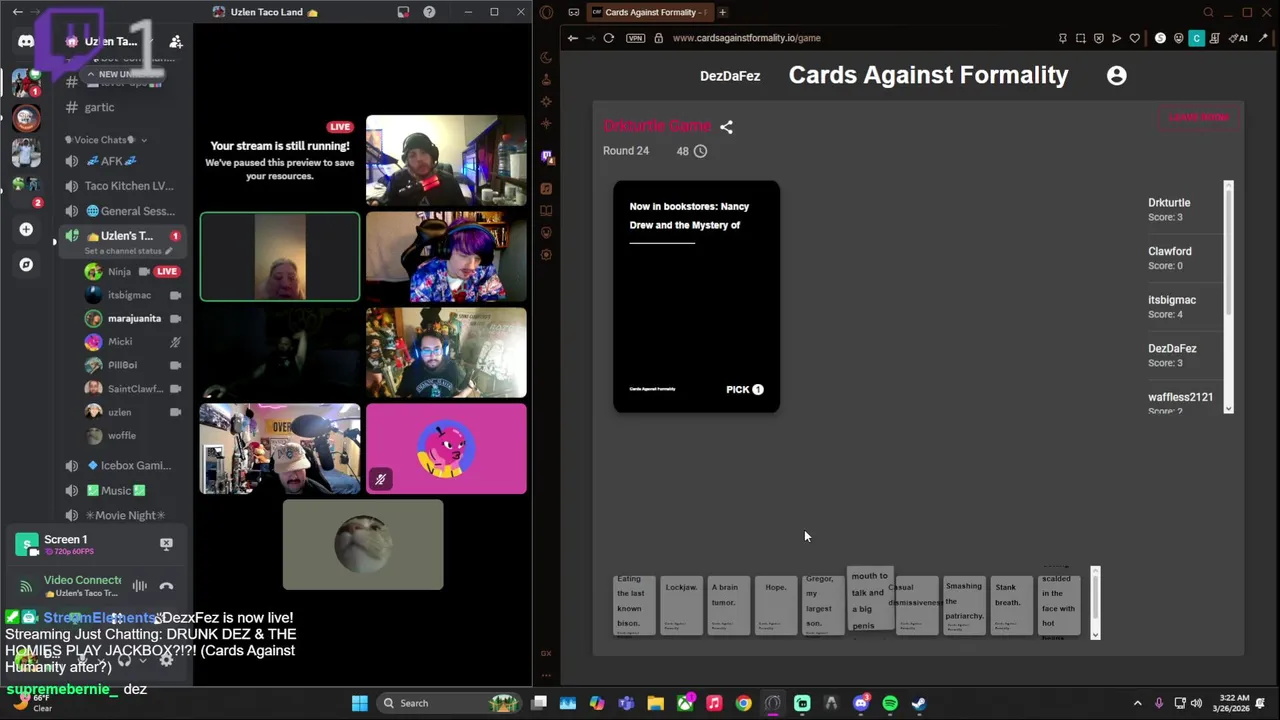1280x720 pixels.
Task: Open Spotify from the taskbar
Action: click(x=890, y=703)
